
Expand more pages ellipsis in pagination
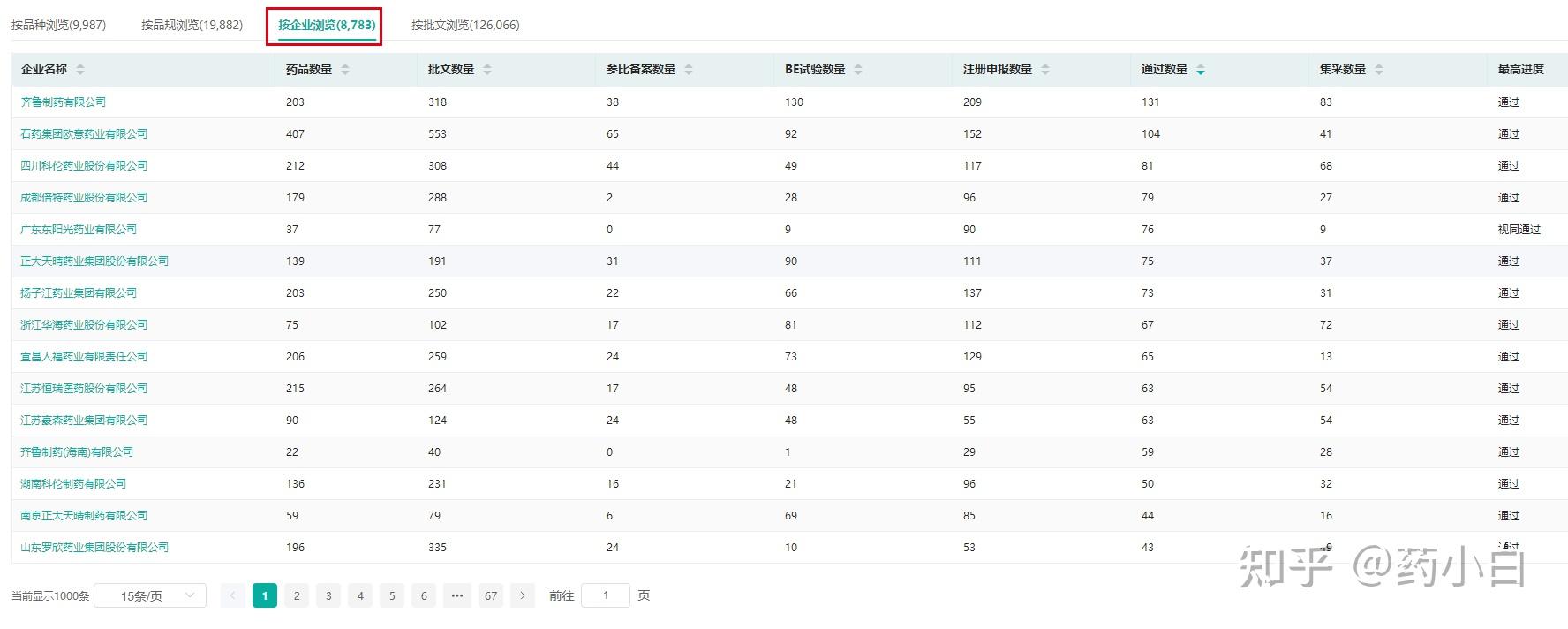pyautogui.click(x=457, y=596)
